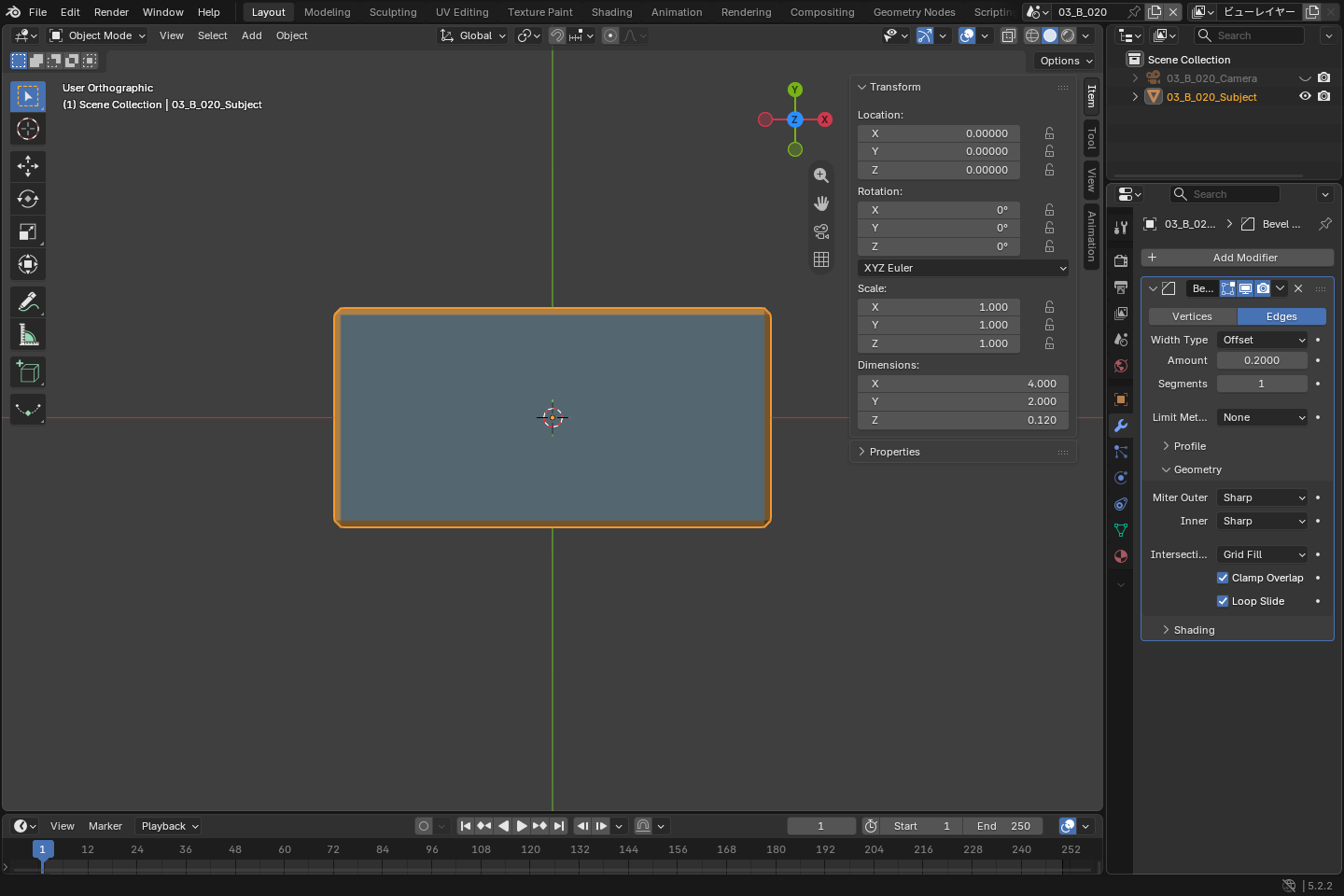Open the Physics properties tab icon

pyautogui.click(x=1121, y=478)
